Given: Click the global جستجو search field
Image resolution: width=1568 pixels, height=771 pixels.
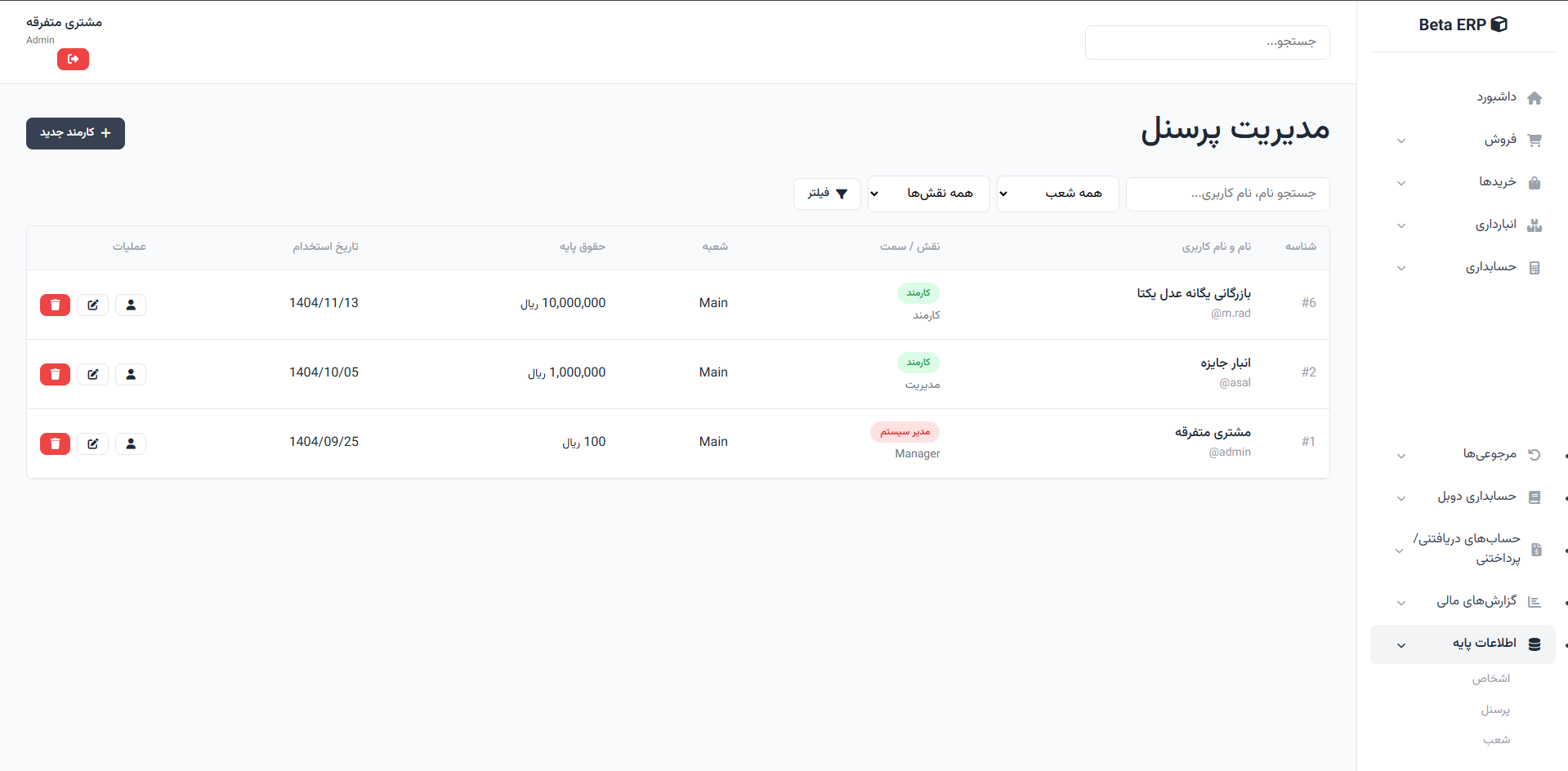Looking at the screenshot, I should (x=1208, y=42).
